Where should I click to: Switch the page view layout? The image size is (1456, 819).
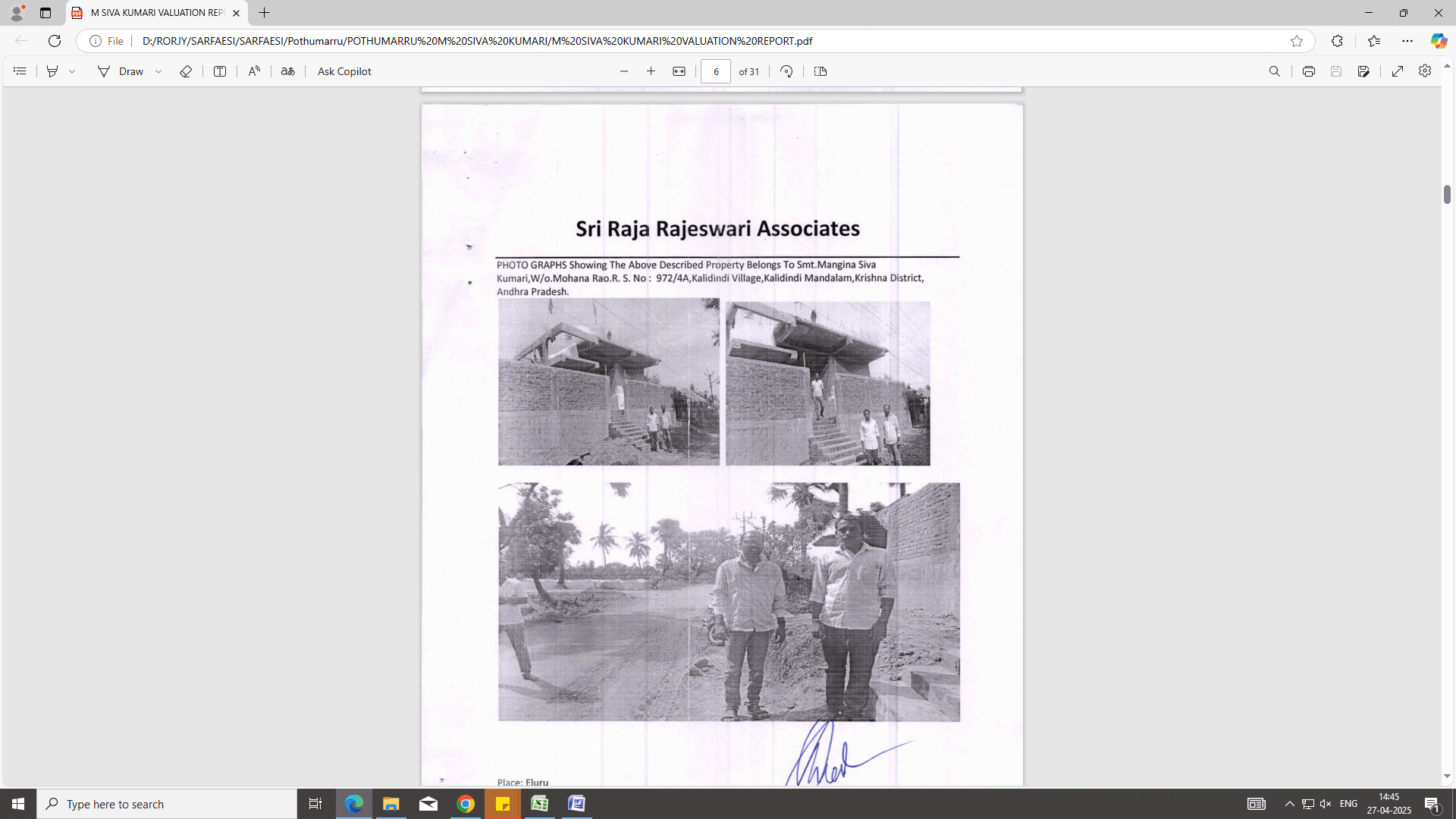821,71
